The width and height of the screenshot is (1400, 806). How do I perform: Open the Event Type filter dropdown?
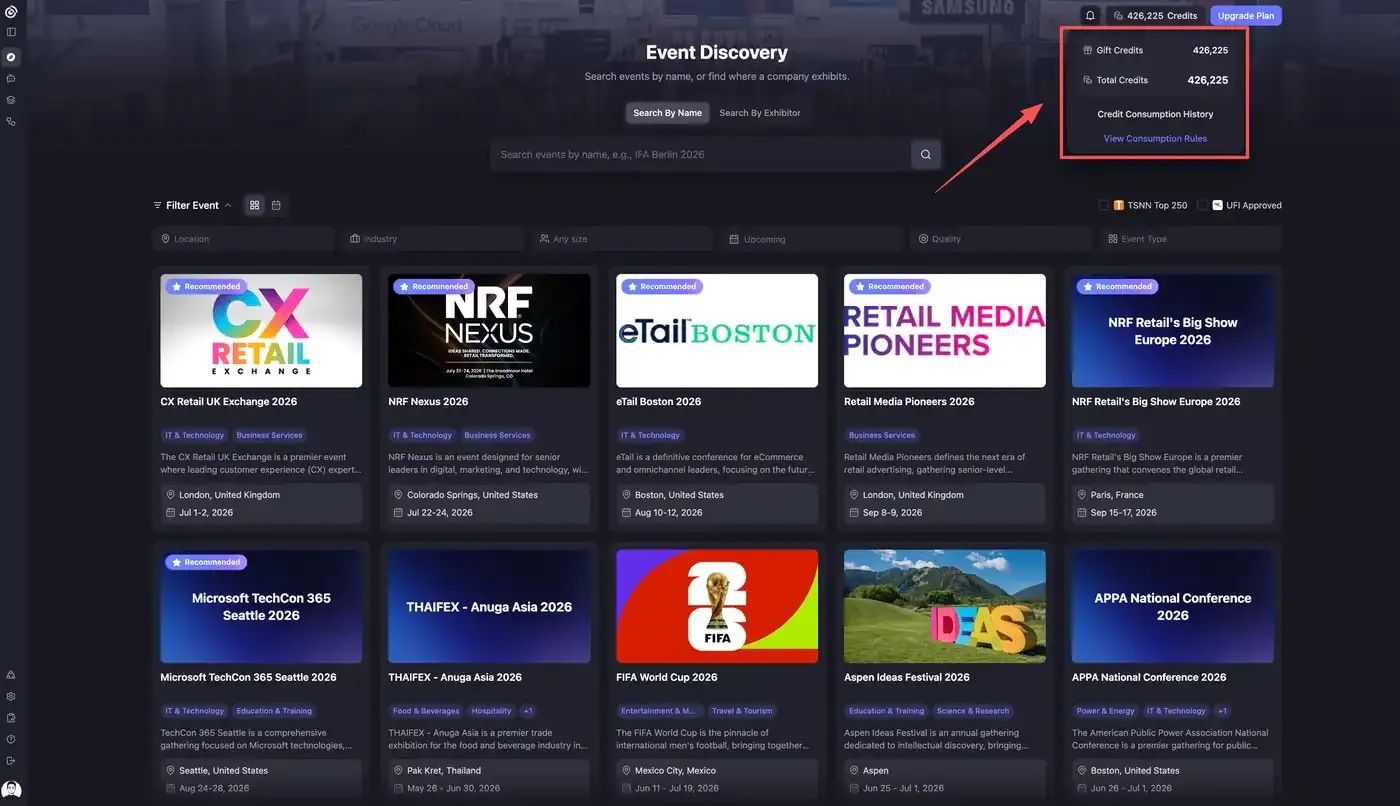point(1191,239)
